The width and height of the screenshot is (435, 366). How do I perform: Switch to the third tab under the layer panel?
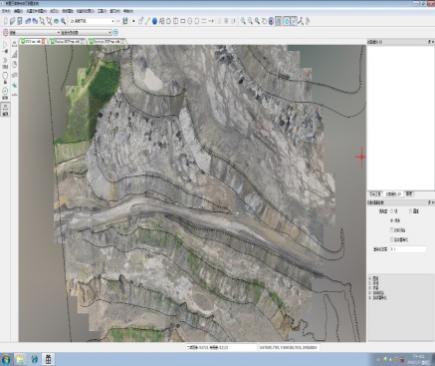409,194
